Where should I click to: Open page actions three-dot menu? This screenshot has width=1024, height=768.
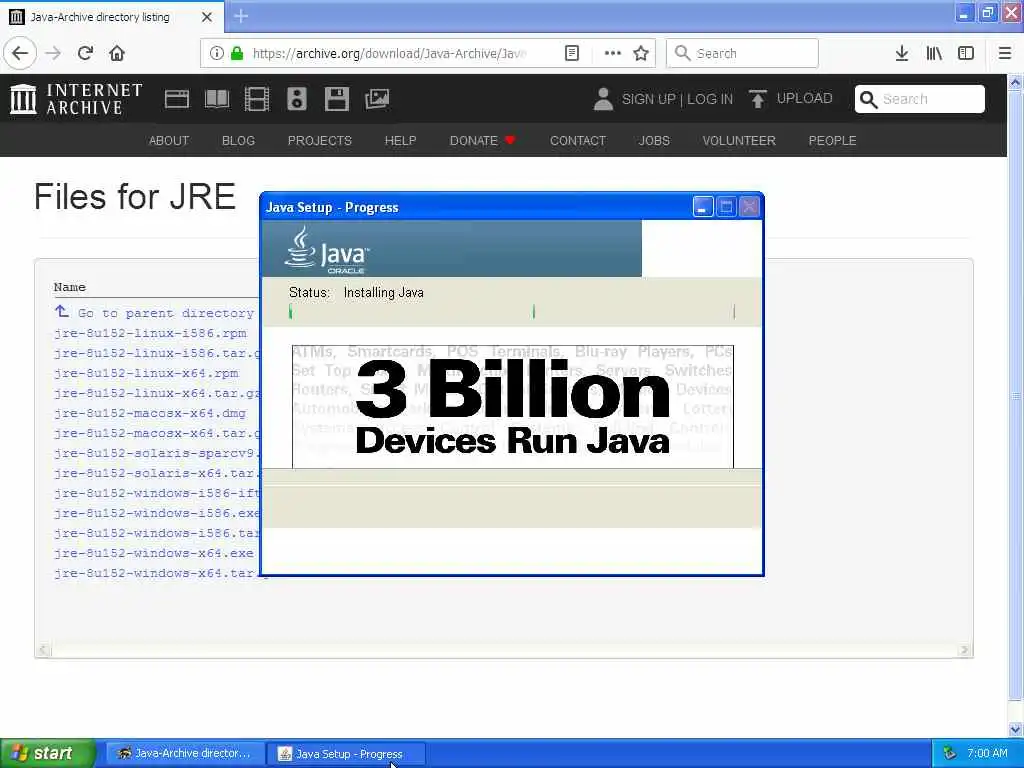click(x=613, y=53)
